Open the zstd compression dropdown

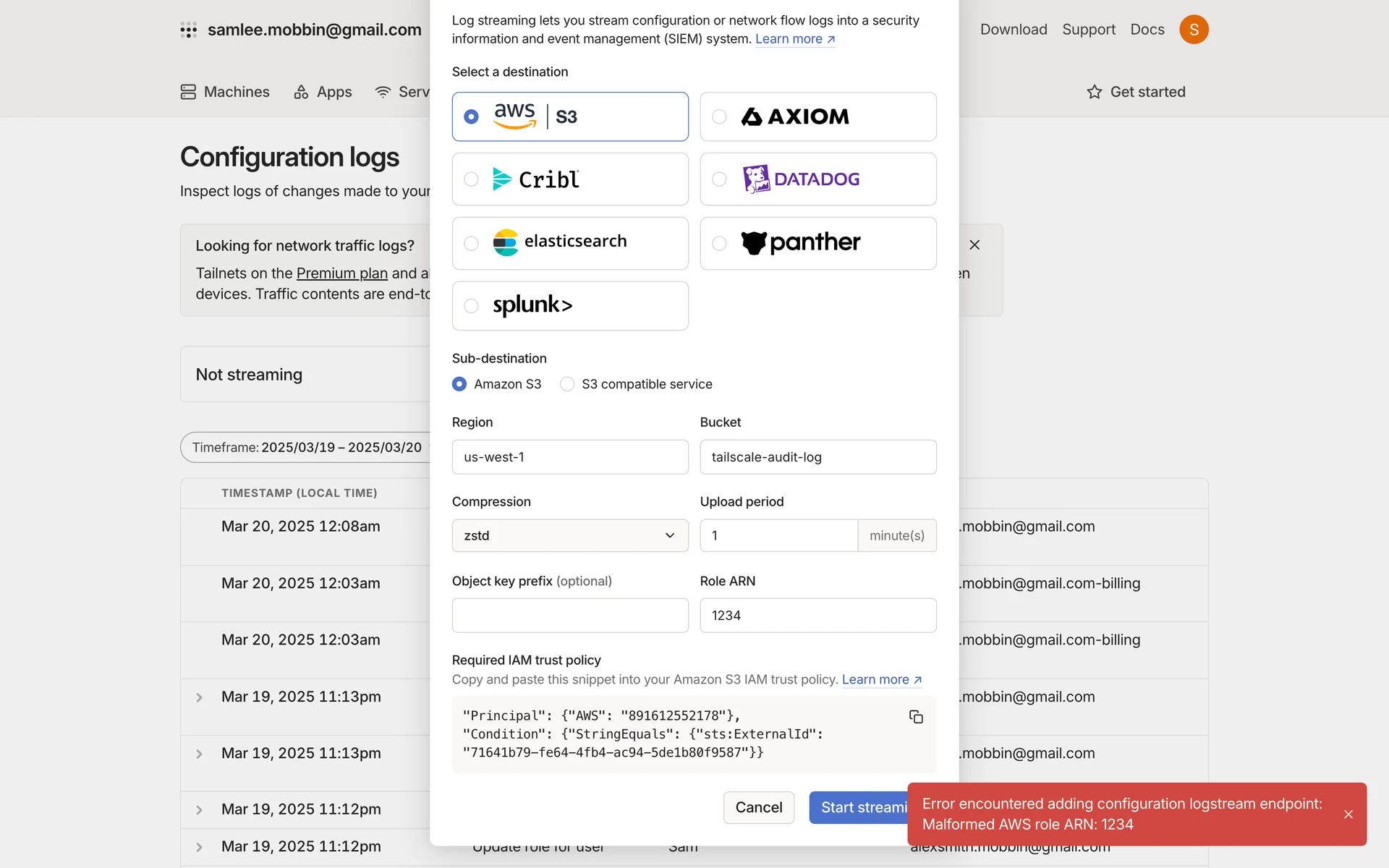click(x=570, y=536)
